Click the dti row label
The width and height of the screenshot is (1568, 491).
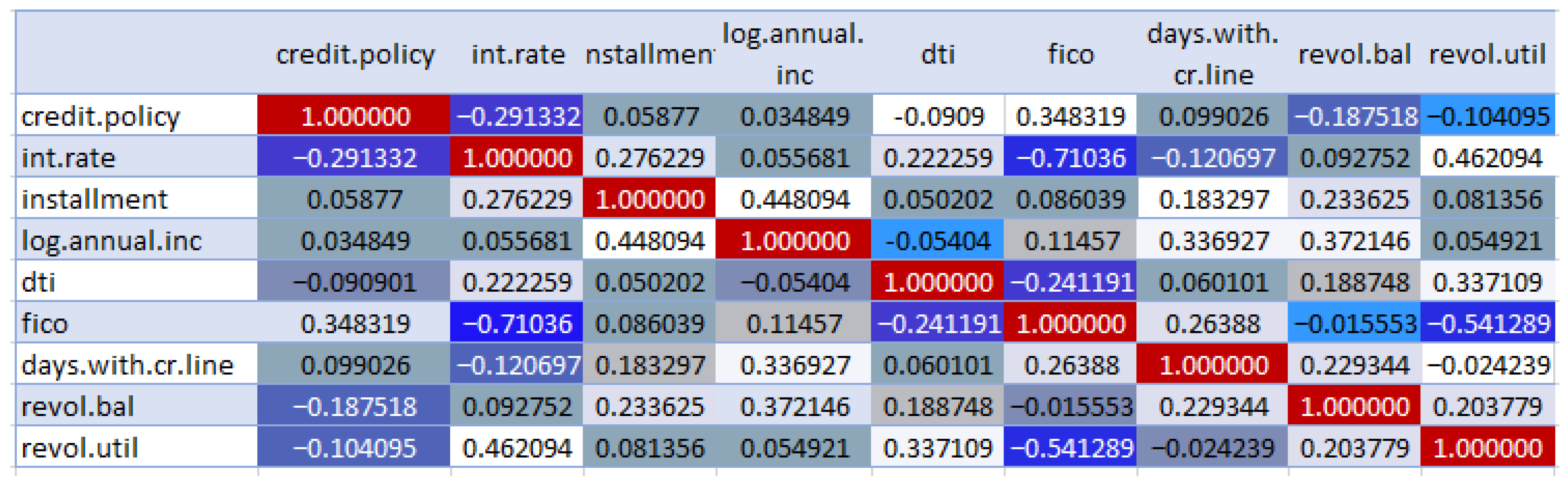click(39, 282)
